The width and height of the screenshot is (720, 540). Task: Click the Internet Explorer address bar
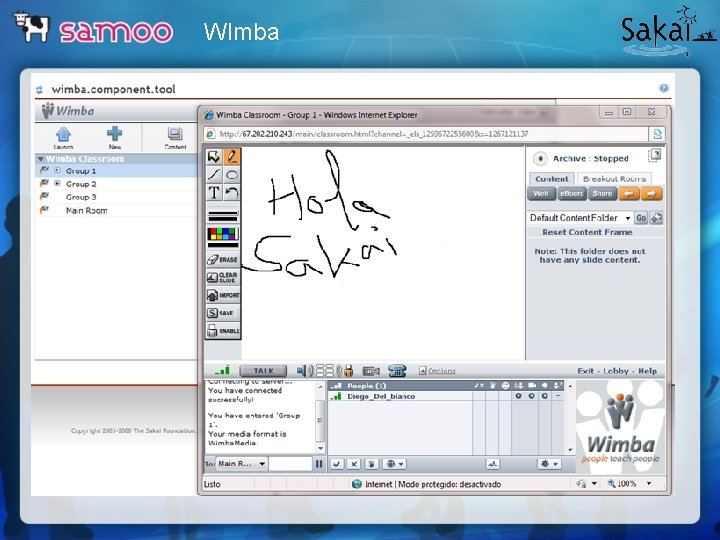(x=426, y=134)
